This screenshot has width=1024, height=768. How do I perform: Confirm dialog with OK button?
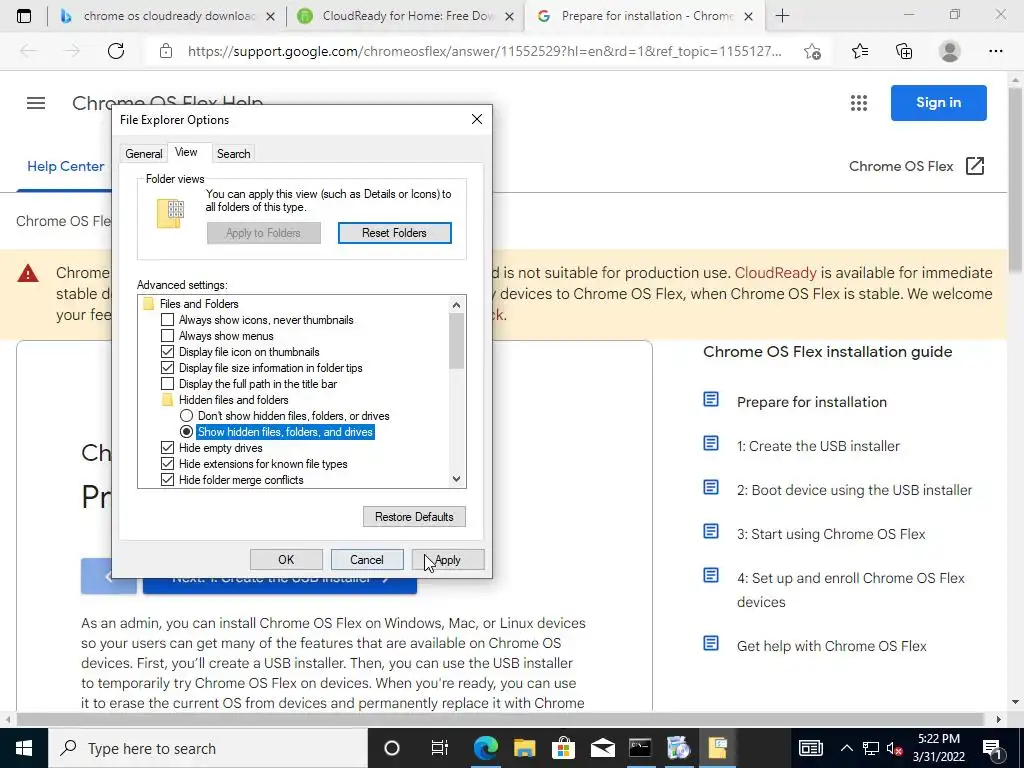coord(286,560)
